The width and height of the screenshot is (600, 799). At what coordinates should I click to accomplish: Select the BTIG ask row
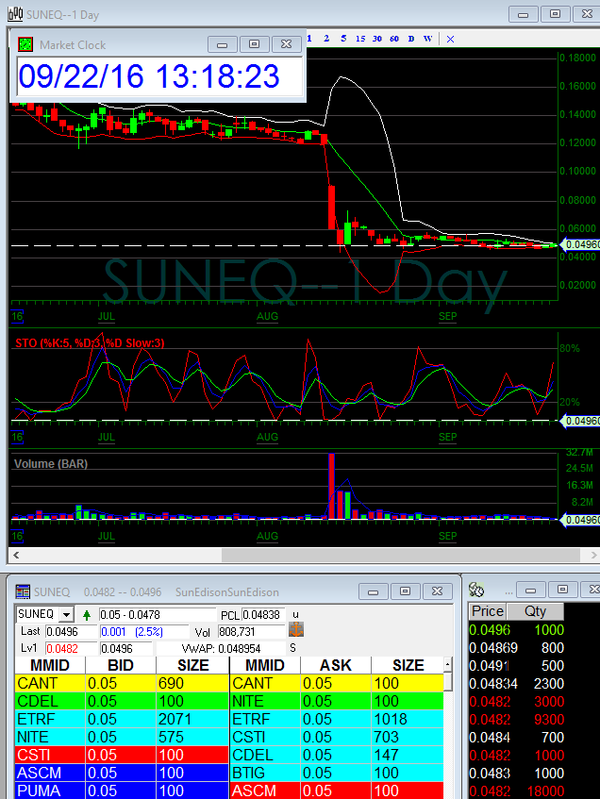pos(337,773)
